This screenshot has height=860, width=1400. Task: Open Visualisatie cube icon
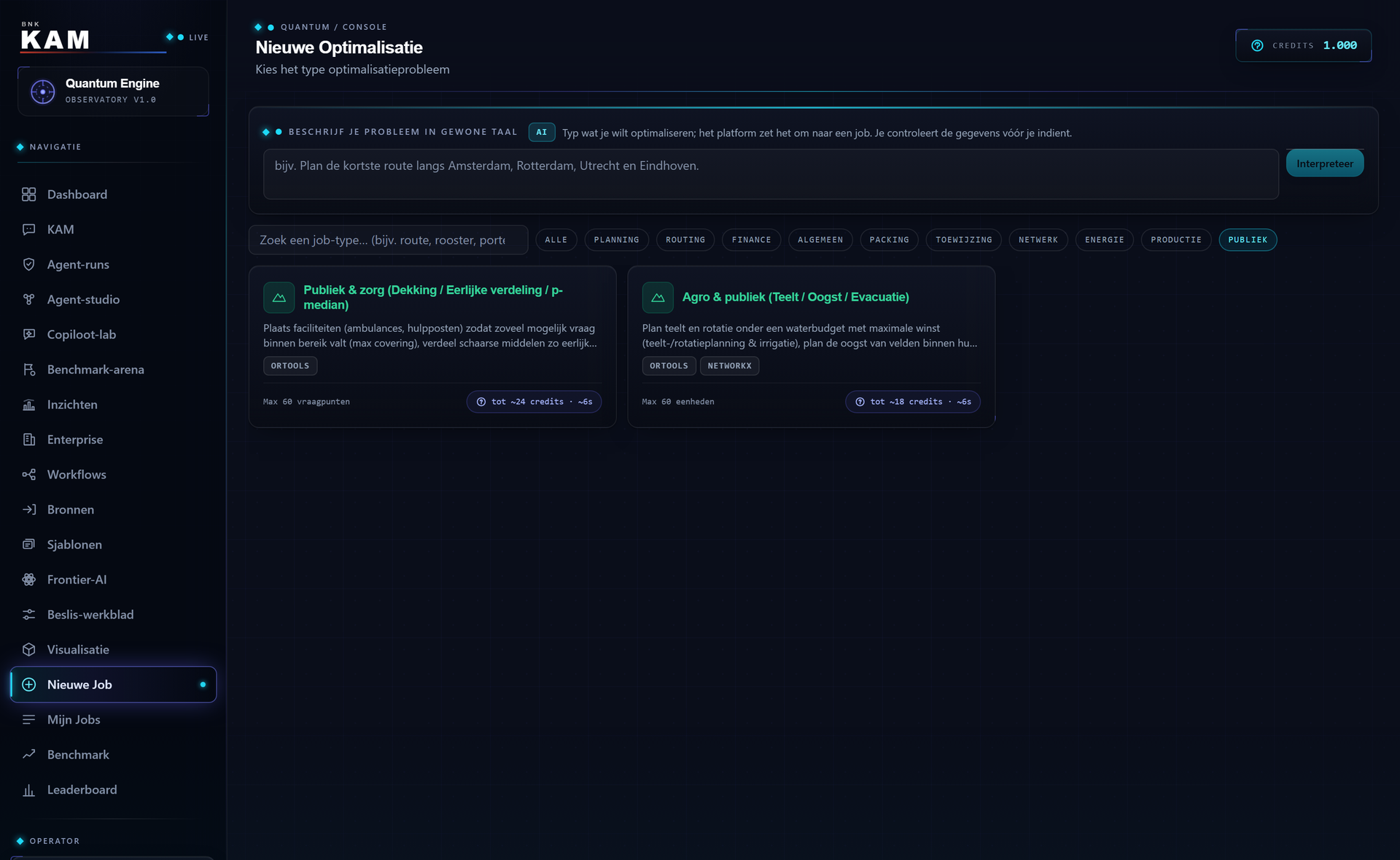tap(28, 649)
